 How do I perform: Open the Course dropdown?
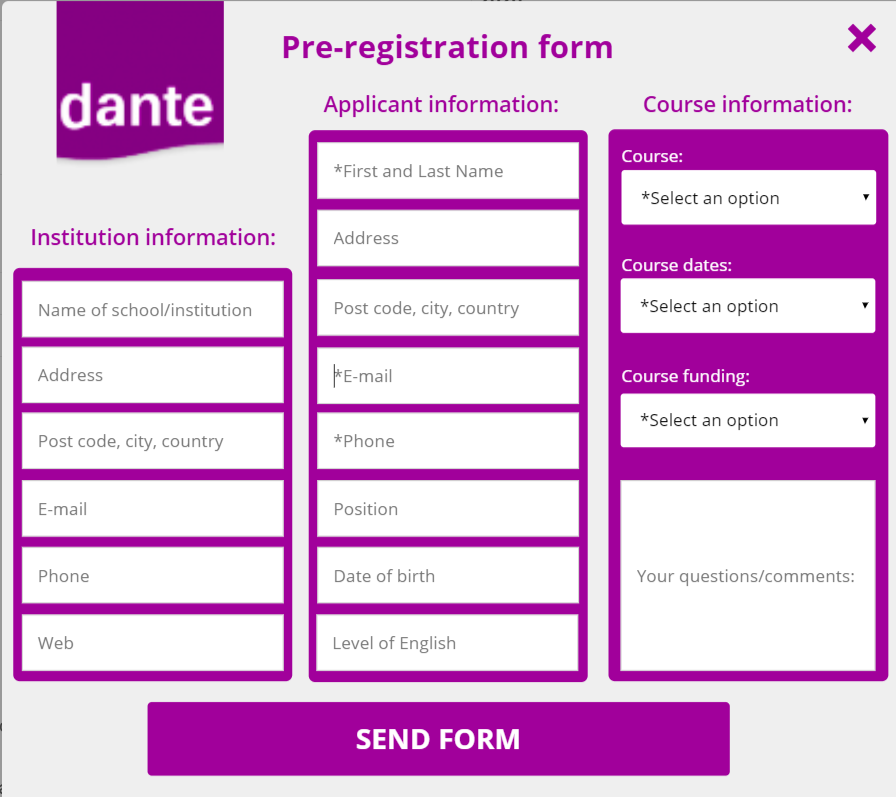[x=749, y=198]
